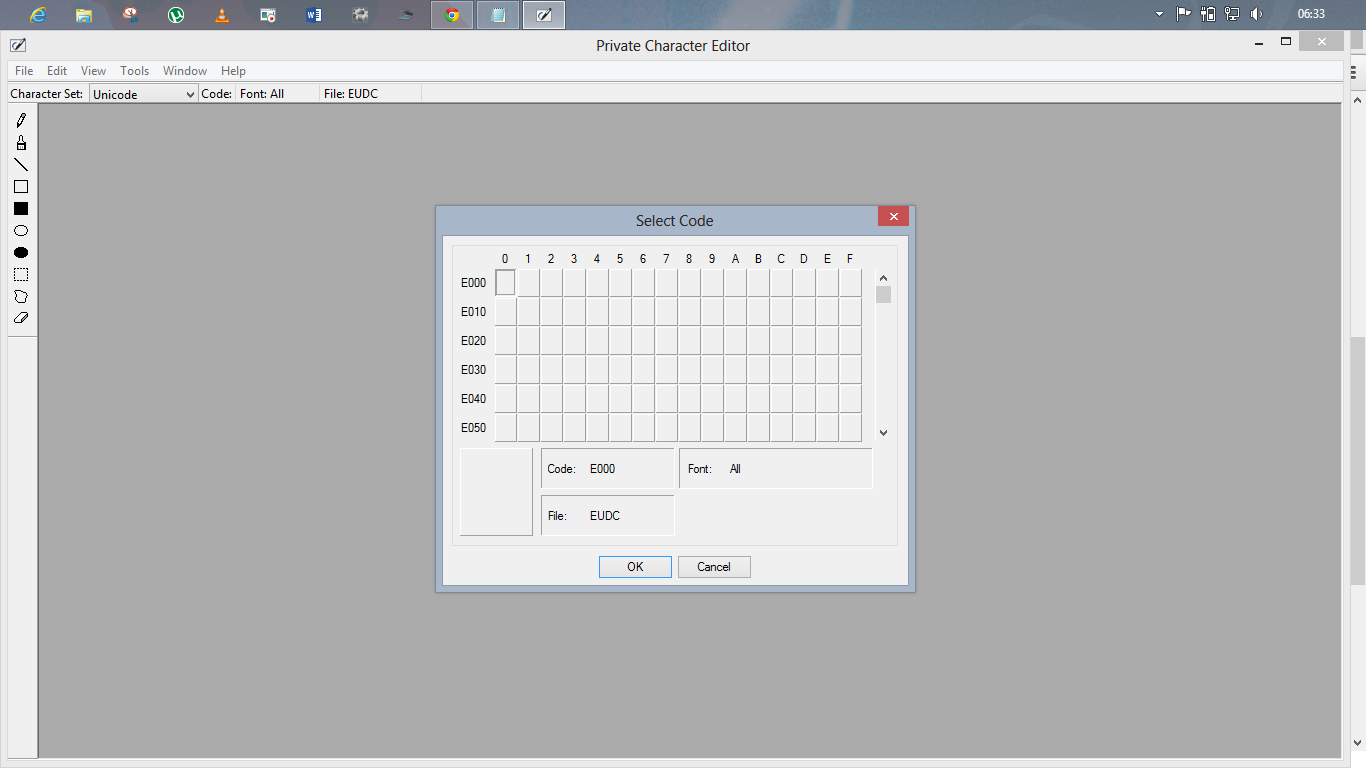Click 'Font: All' in the guide bar
Image resolution: width=1366 pixels, height=768 pixels.
click(262, 94)
